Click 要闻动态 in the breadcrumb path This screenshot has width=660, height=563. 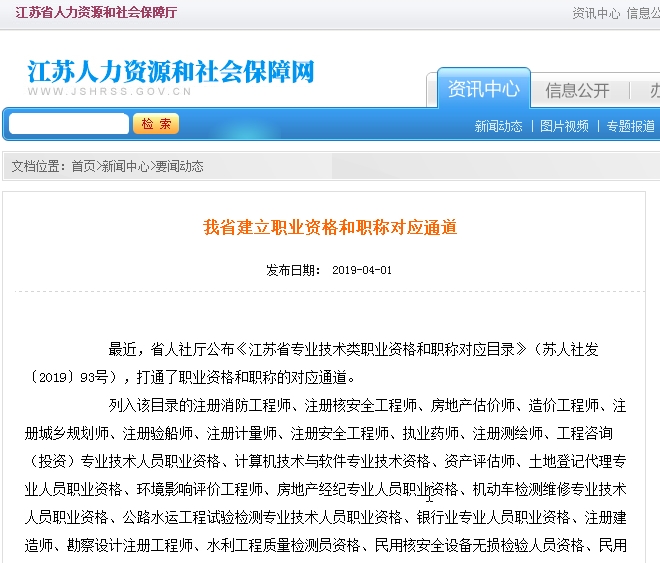pos(179,166)
